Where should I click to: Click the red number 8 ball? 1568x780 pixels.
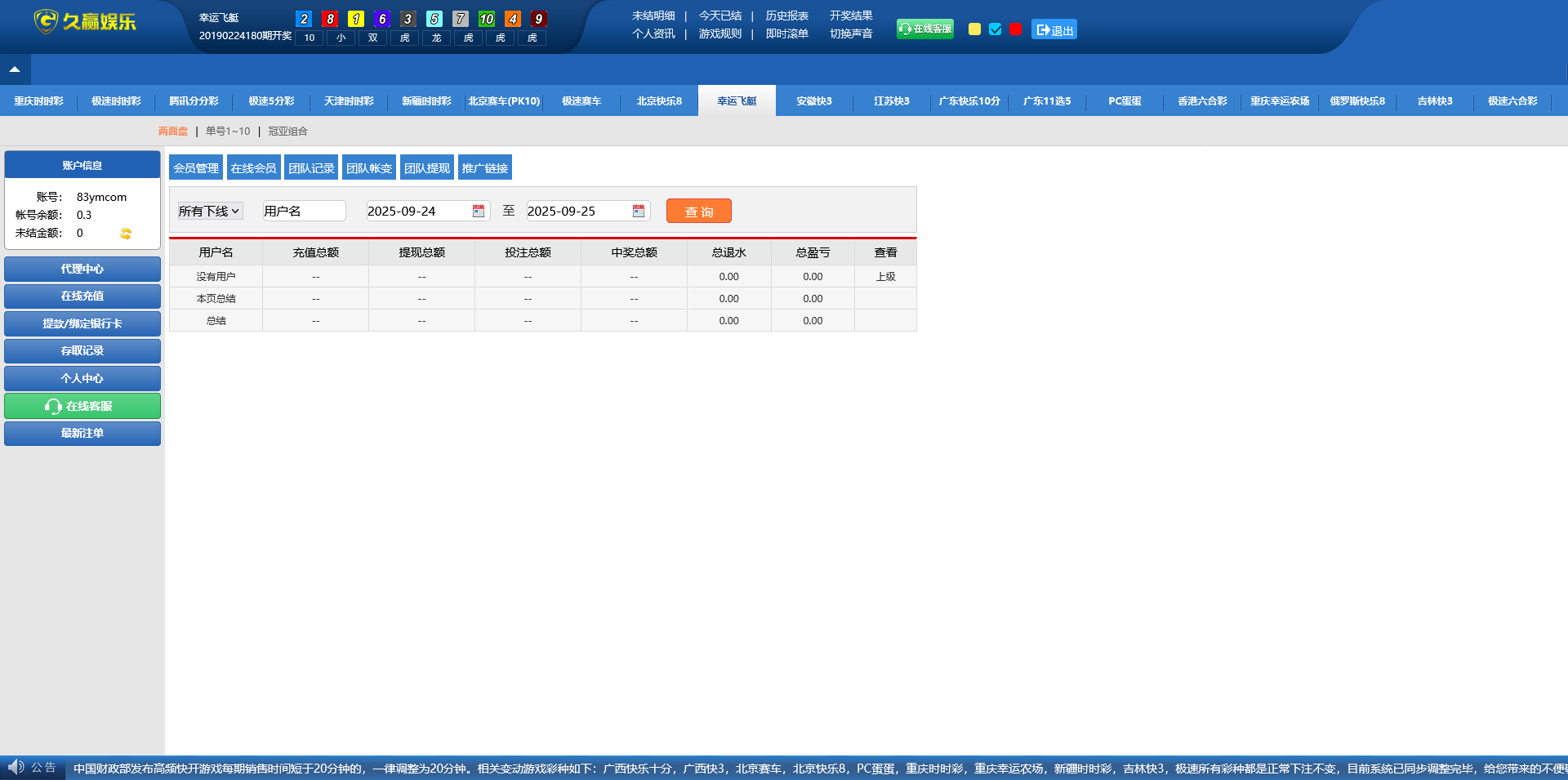click(330, 19)
